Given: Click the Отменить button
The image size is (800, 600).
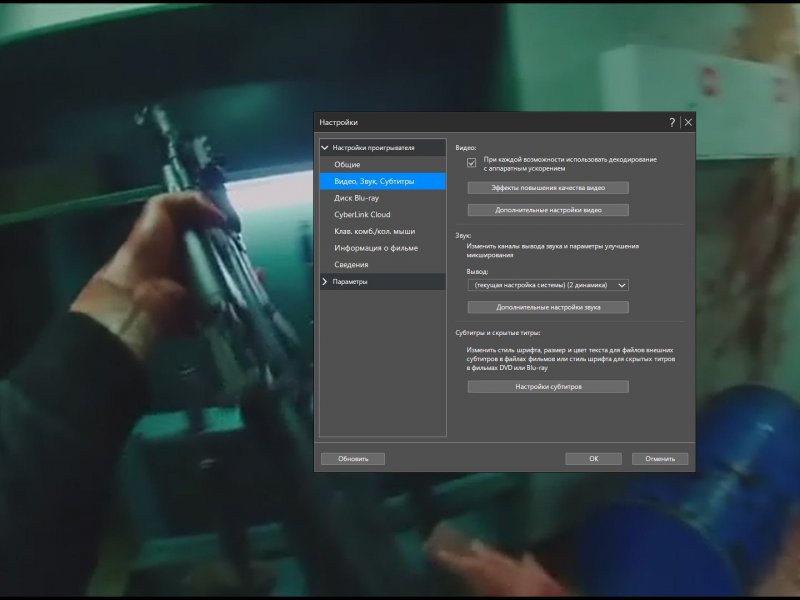Looking at the screenshot, I should pos(660,459).
